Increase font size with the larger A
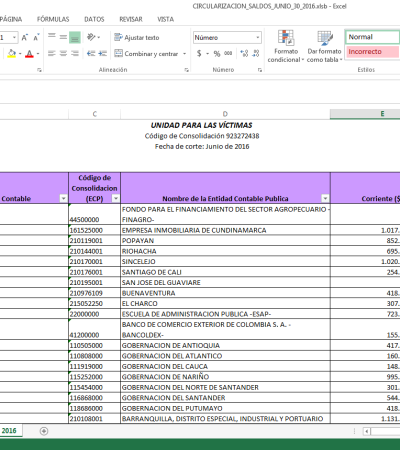 [x=24, y=37]
